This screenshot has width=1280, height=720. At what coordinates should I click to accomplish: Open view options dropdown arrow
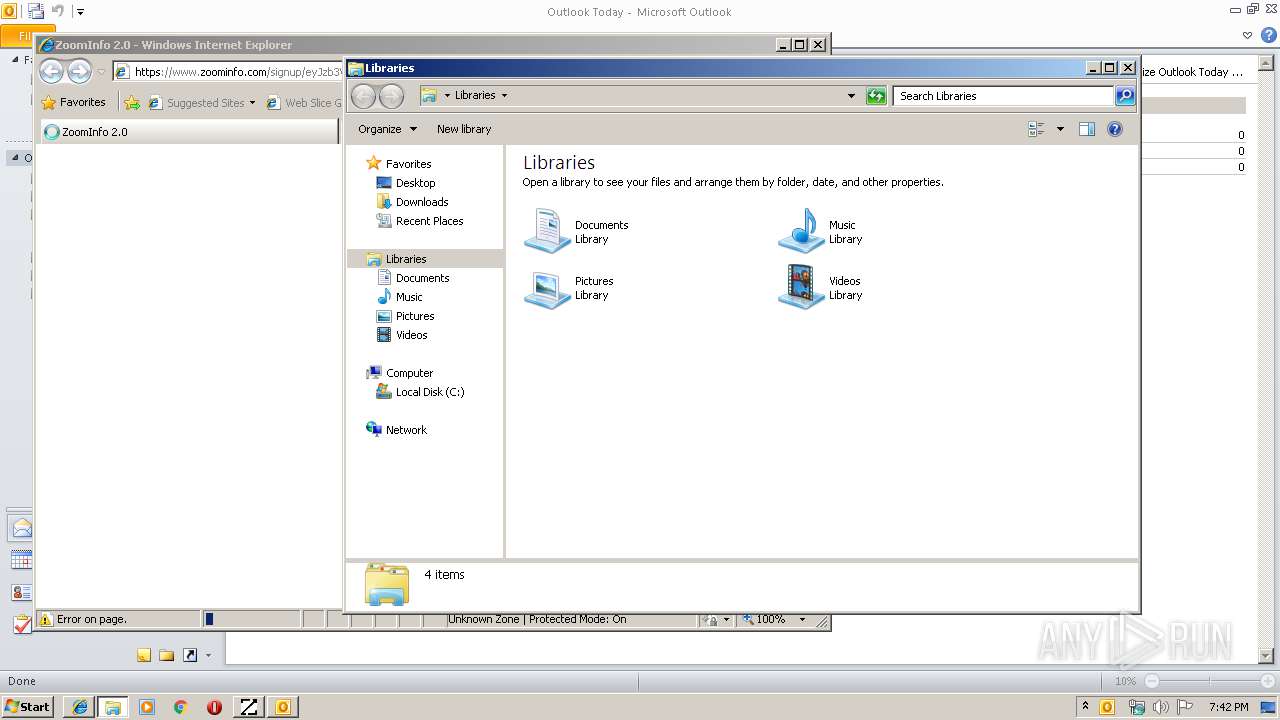coord(1060,129)
